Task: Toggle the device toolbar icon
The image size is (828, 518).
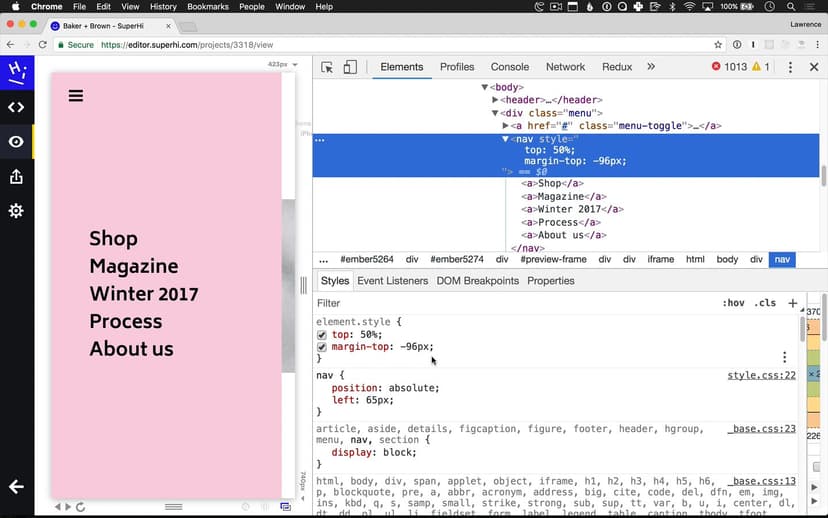Action: (350, 67)
